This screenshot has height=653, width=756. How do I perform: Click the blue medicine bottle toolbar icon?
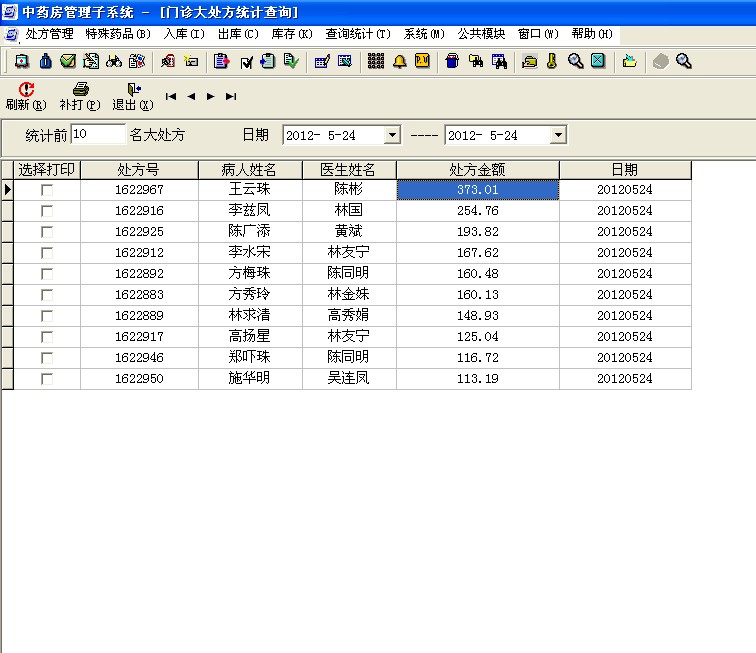point(45,61)
